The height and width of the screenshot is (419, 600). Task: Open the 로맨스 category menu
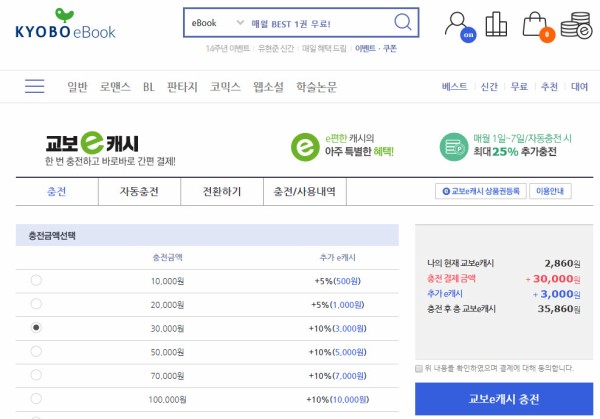click(115, 87)
